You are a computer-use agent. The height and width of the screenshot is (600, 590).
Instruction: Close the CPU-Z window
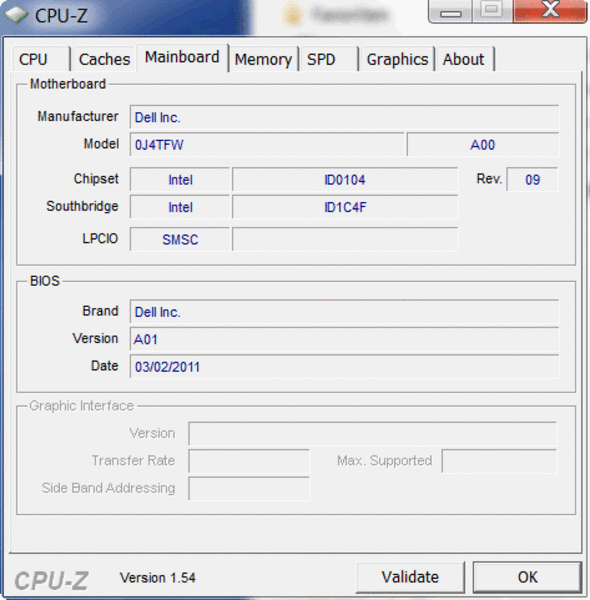[x=550, y=11]
